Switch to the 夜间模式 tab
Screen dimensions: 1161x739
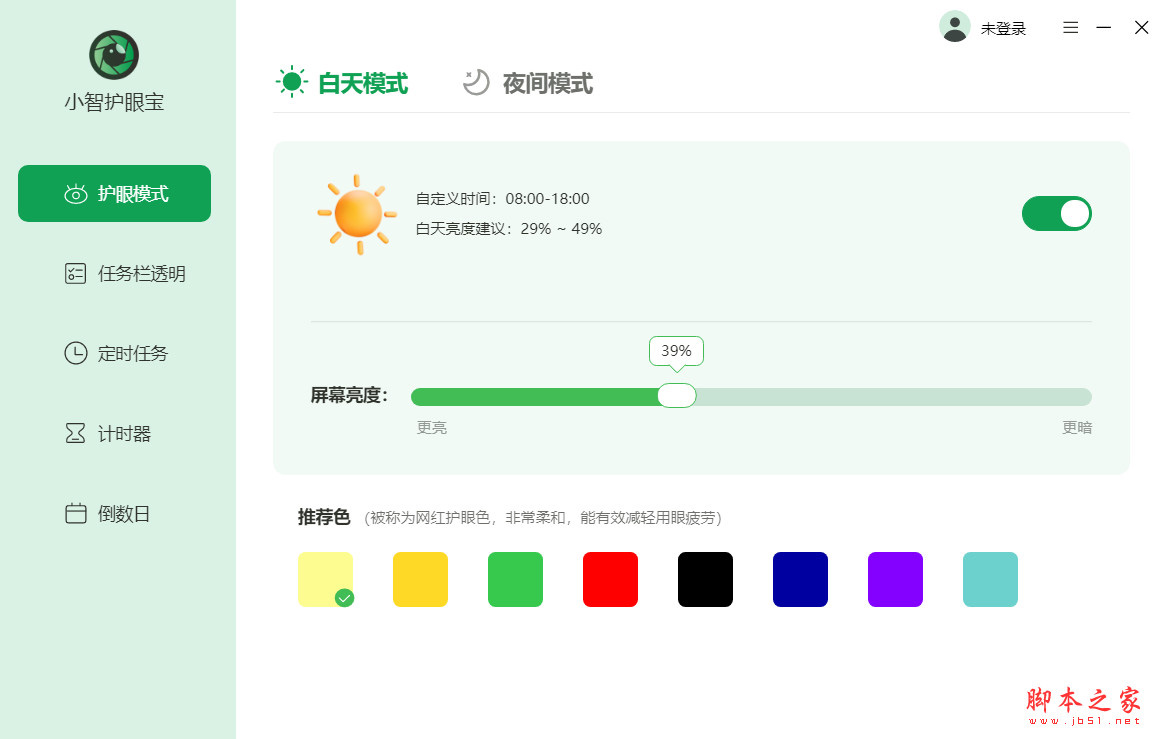click(528, 84)
